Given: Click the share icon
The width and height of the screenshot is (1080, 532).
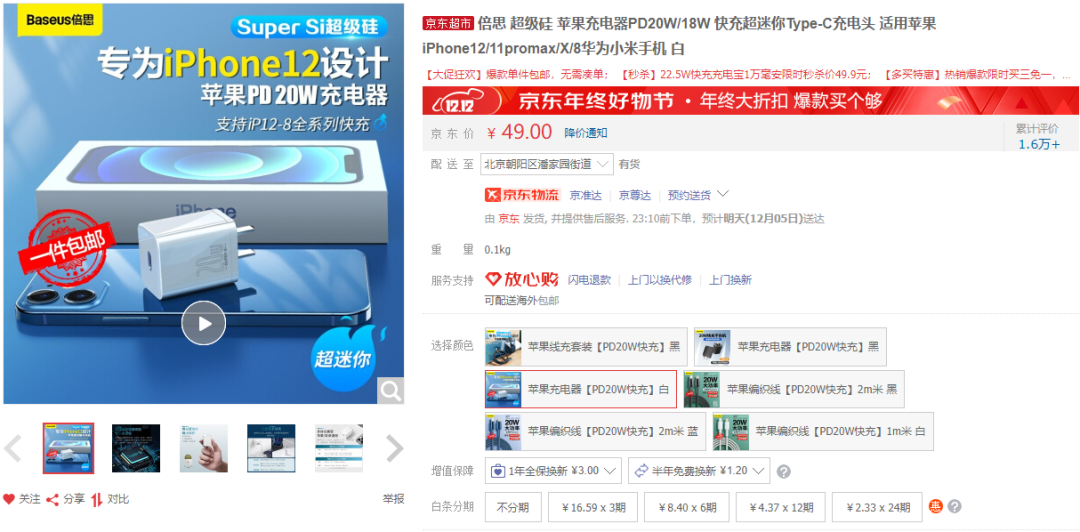Looking at the screenshot, I should coord(52,500).
